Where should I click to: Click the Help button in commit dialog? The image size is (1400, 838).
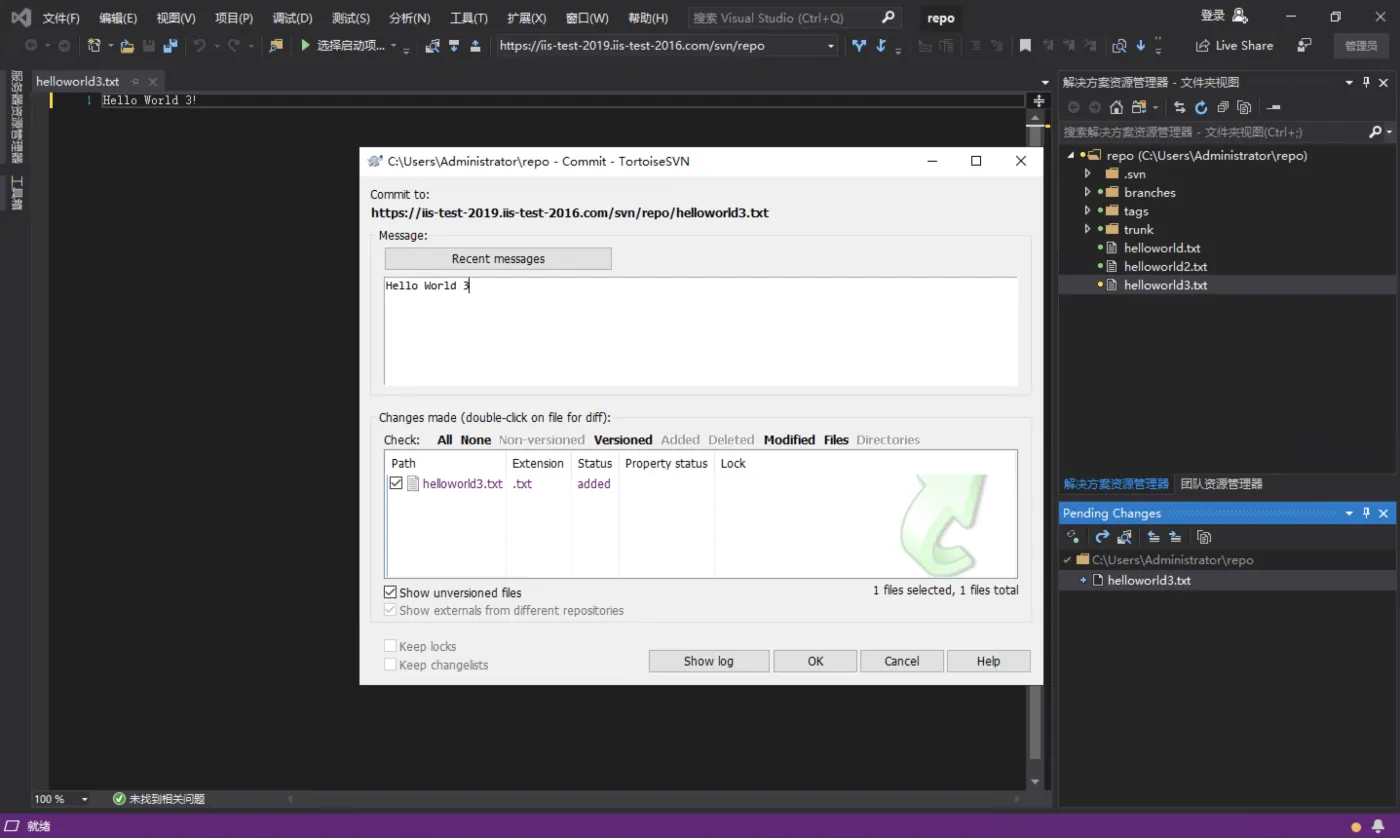[x=988, y=661]
